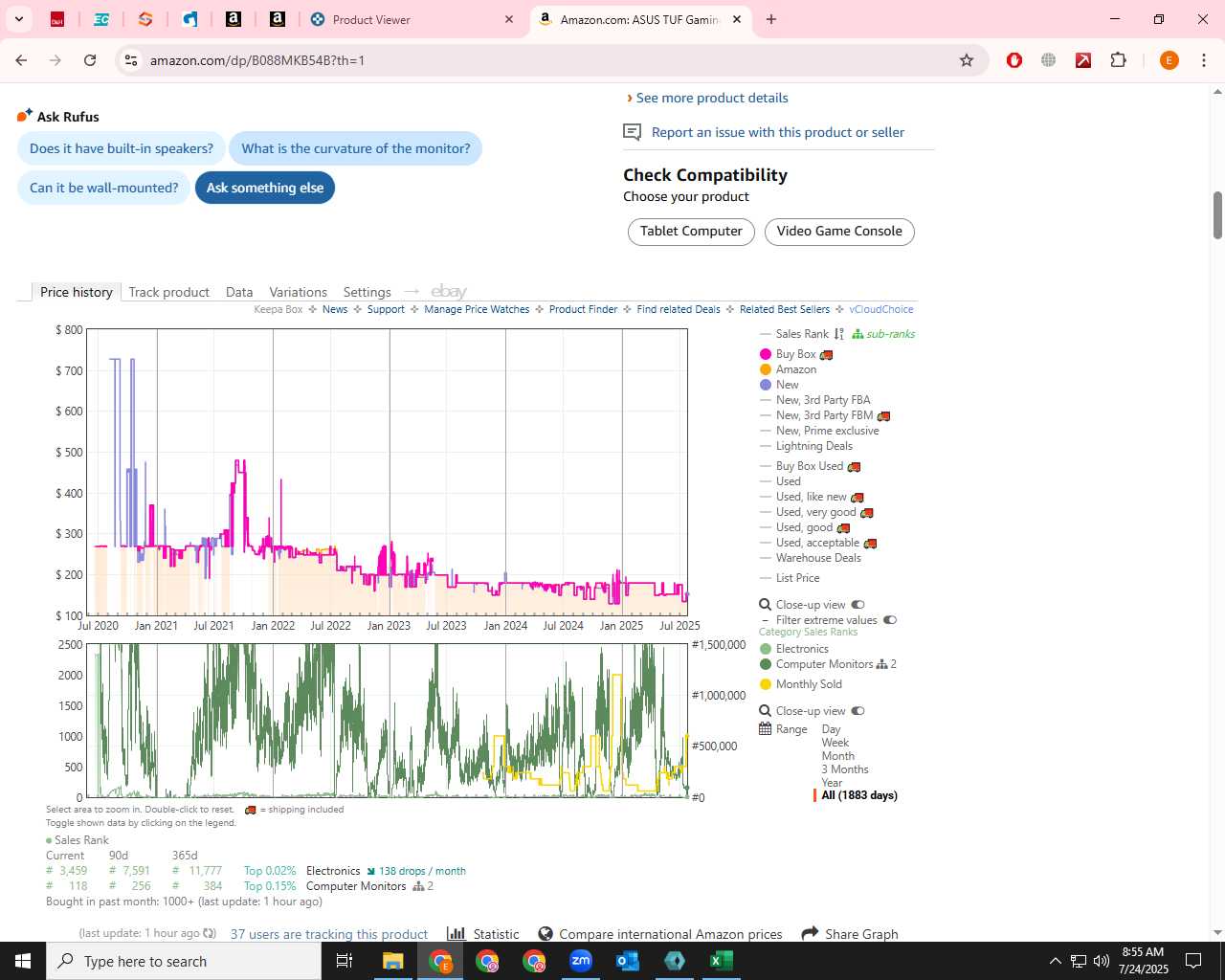
Task: Click the Statistic bar chart icon
Action: point(457,934)
